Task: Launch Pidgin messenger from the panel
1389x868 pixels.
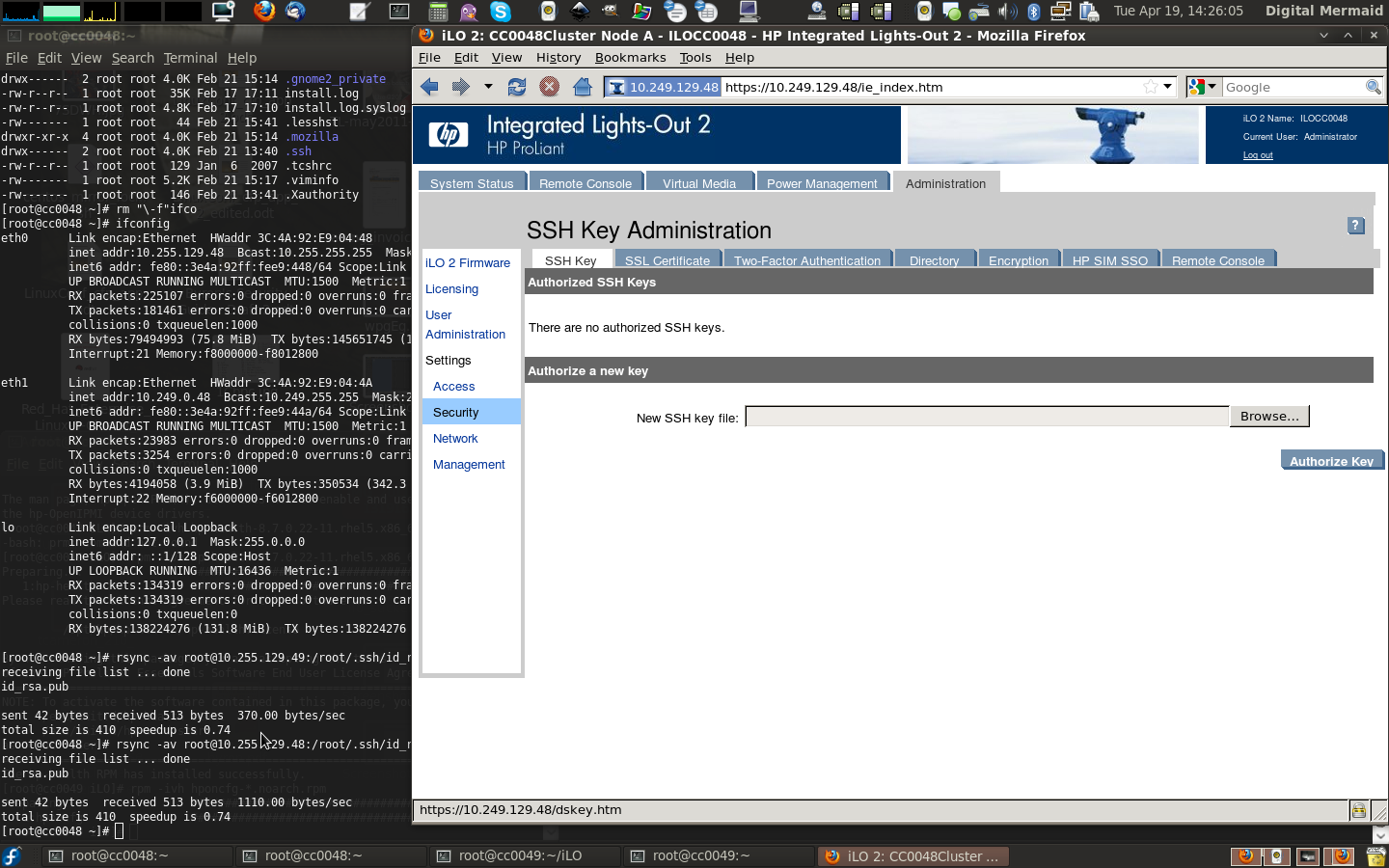Action: coord(469,12)
